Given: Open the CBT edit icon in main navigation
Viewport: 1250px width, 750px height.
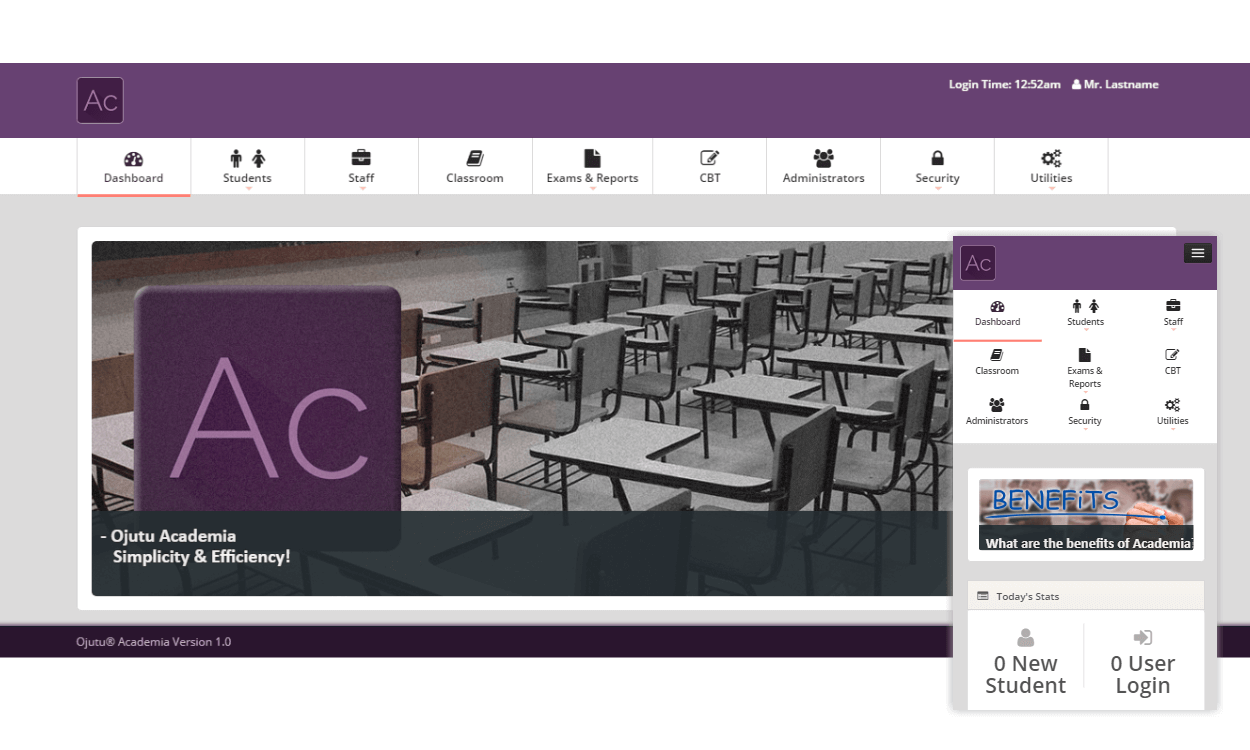Looking at the screenshot, I should pos(710,158).
